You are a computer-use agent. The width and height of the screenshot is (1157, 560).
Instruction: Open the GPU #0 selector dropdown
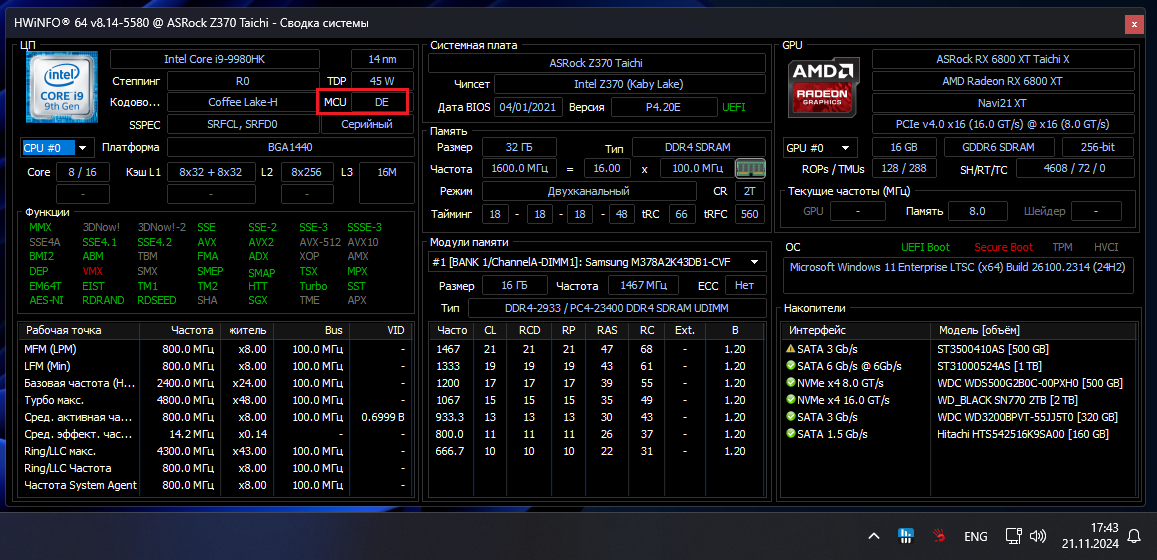click(x=821, y=148)
